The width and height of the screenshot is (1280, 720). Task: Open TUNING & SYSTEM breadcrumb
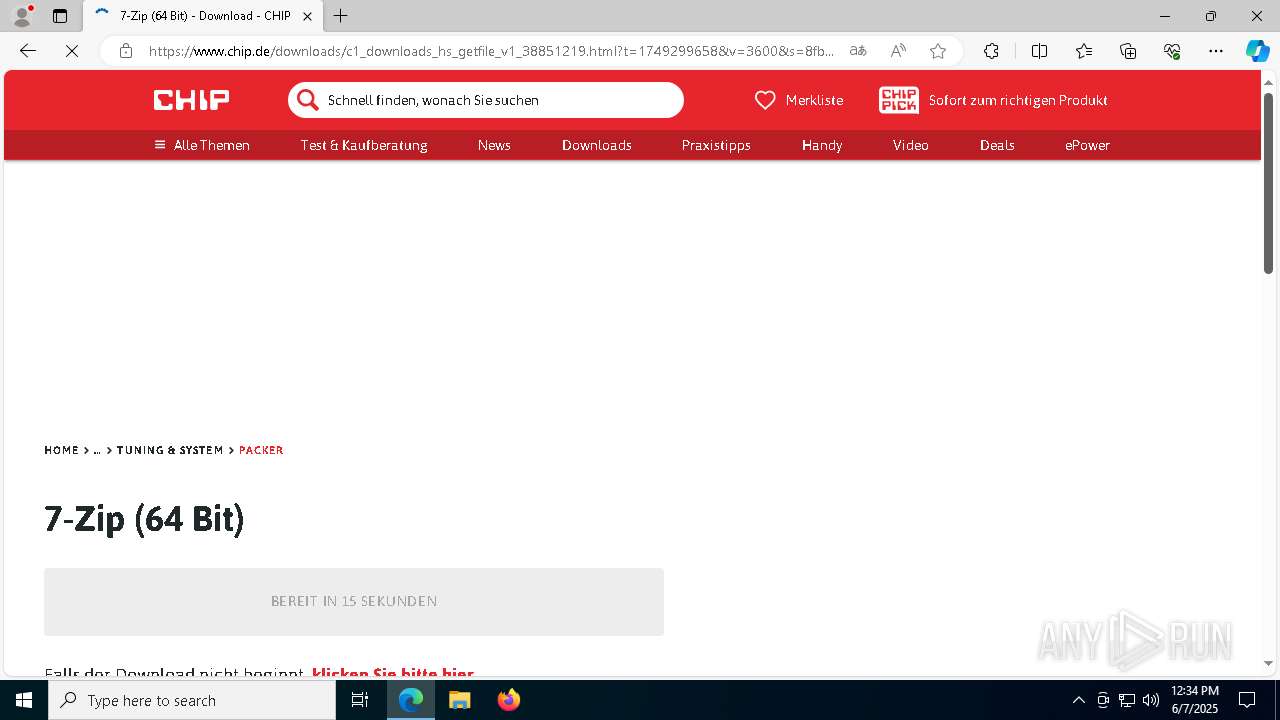[x=170, y=450]
